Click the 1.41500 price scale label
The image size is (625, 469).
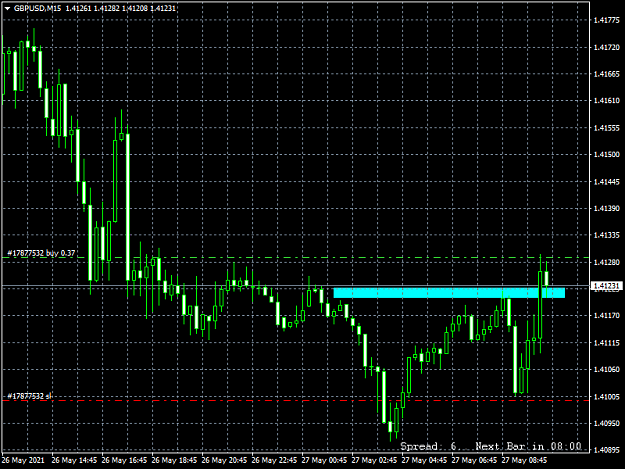coord(606,155)
